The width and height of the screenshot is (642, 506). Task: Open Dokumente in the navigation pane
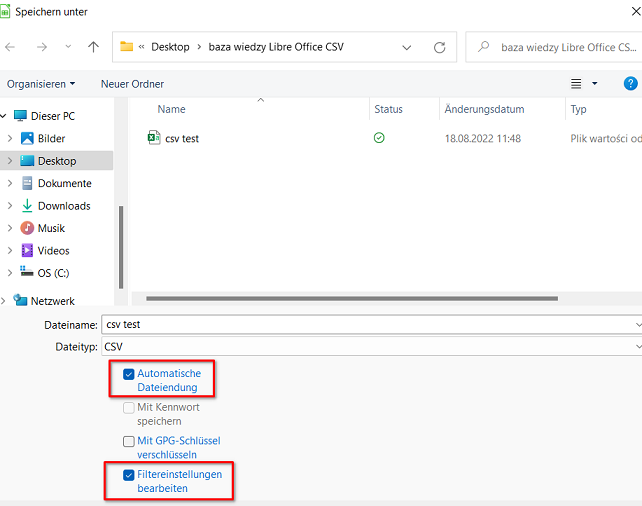(65, 183)
